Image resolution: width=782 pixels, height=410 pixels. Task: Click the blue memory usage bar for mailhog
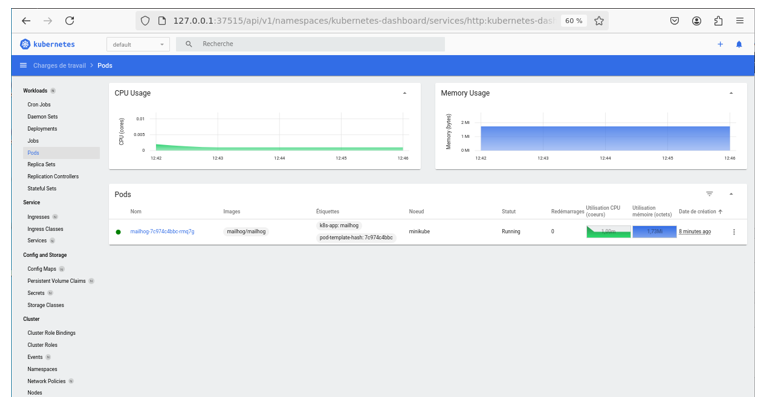click(x=654, y=232)
